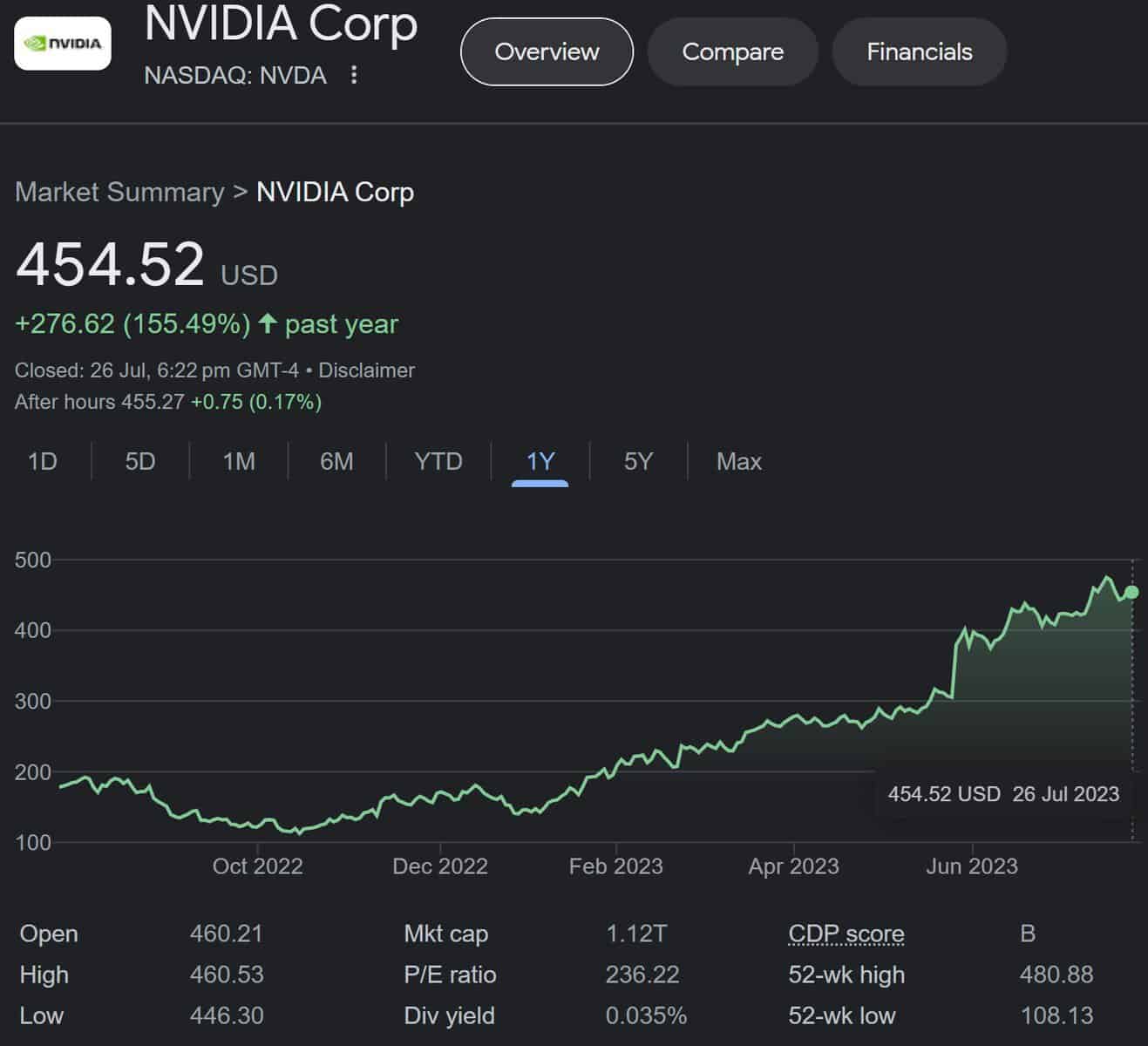
Task: Open the Financials tab
Action: pos(919,52)
